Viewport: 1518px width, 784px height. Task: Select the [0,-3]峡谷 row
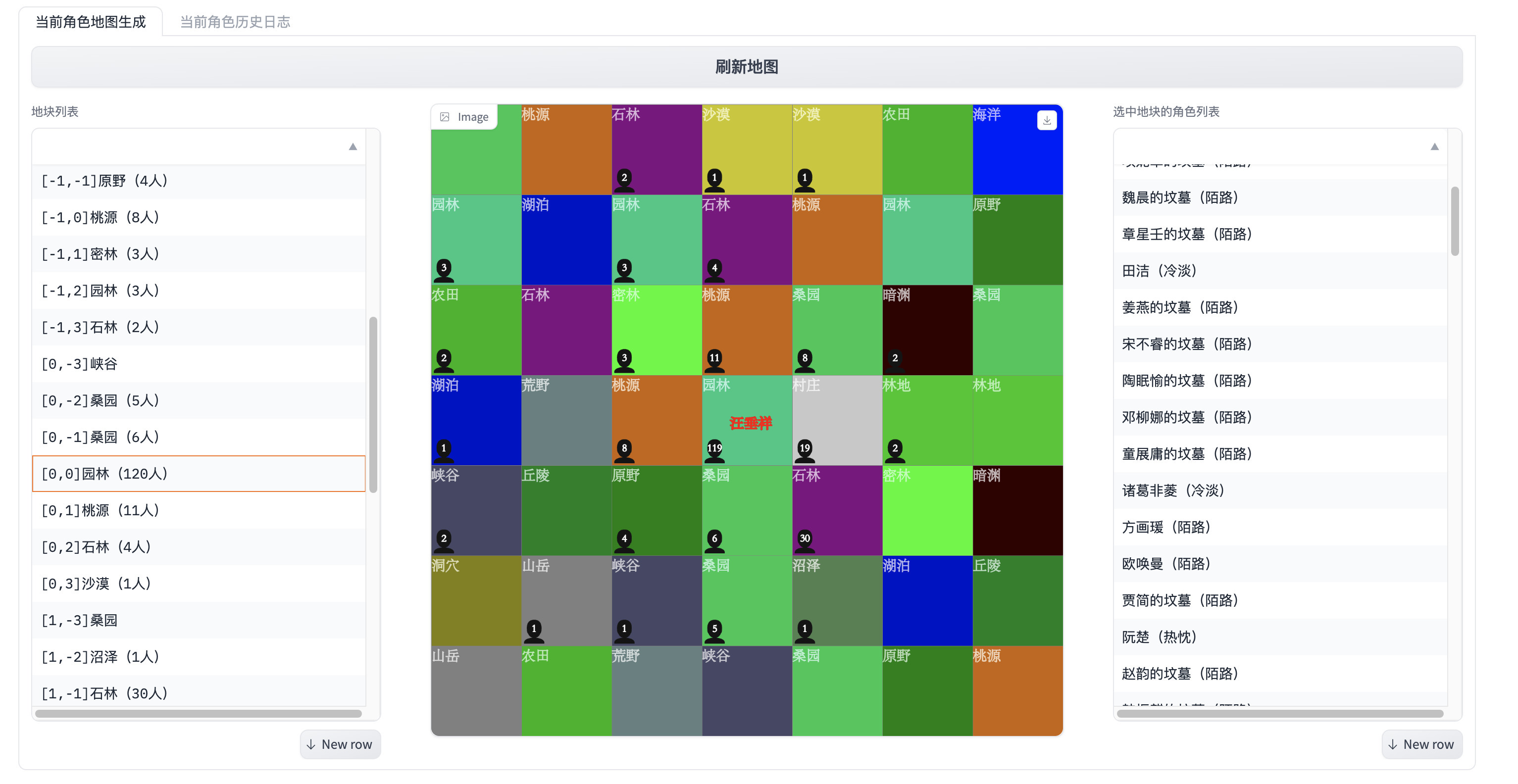click(x=199, y=364)
